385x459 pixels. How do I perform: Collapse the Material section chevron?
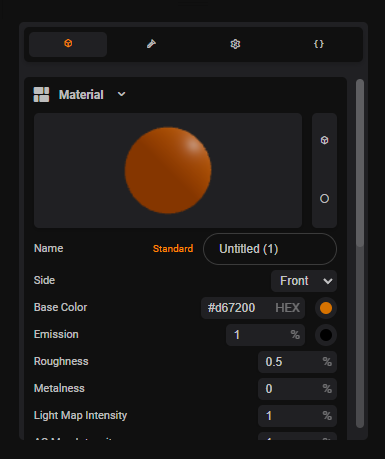(x=122, y=94)
